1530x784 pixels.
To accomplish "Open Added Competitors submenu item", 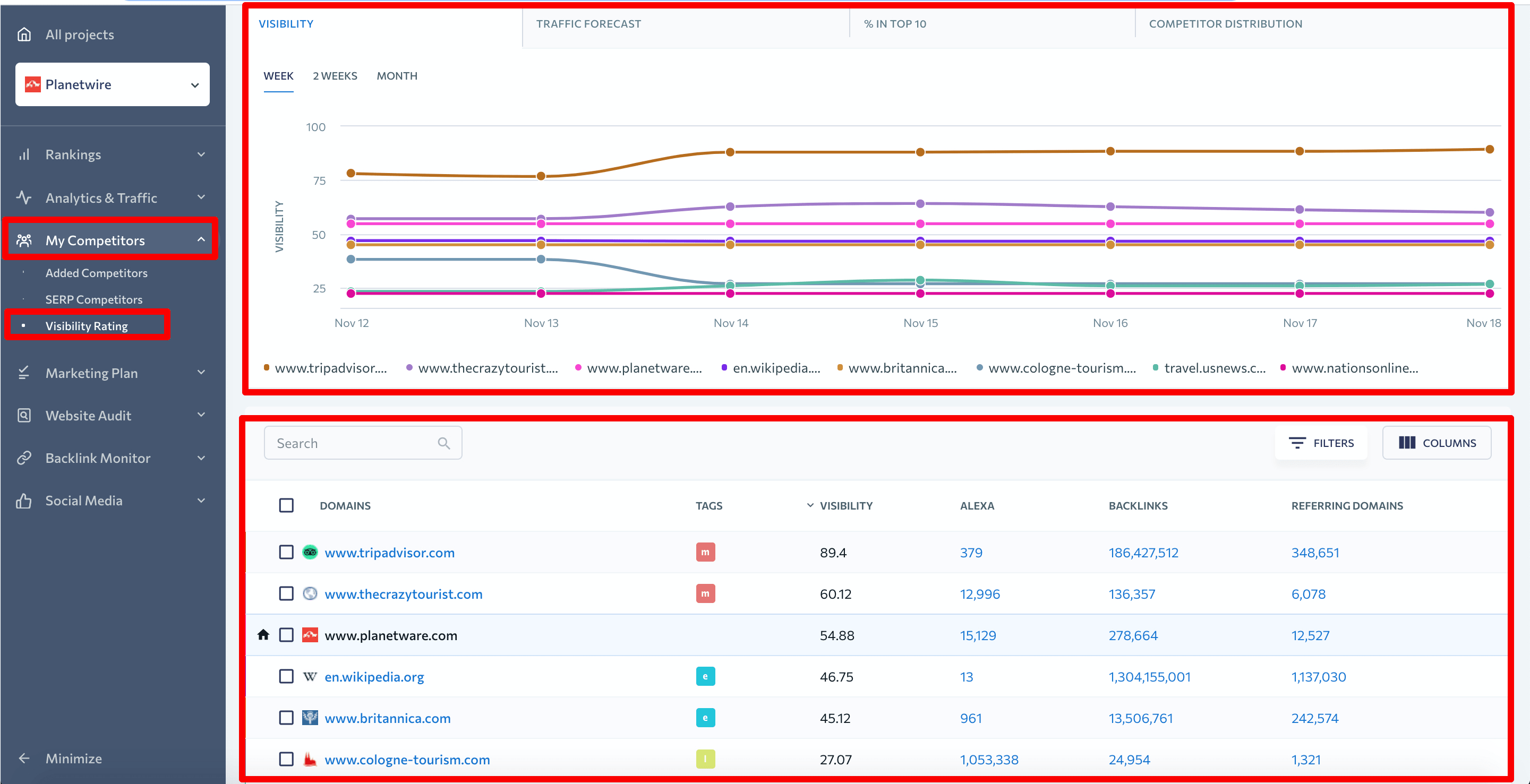I will coord(96,273).
